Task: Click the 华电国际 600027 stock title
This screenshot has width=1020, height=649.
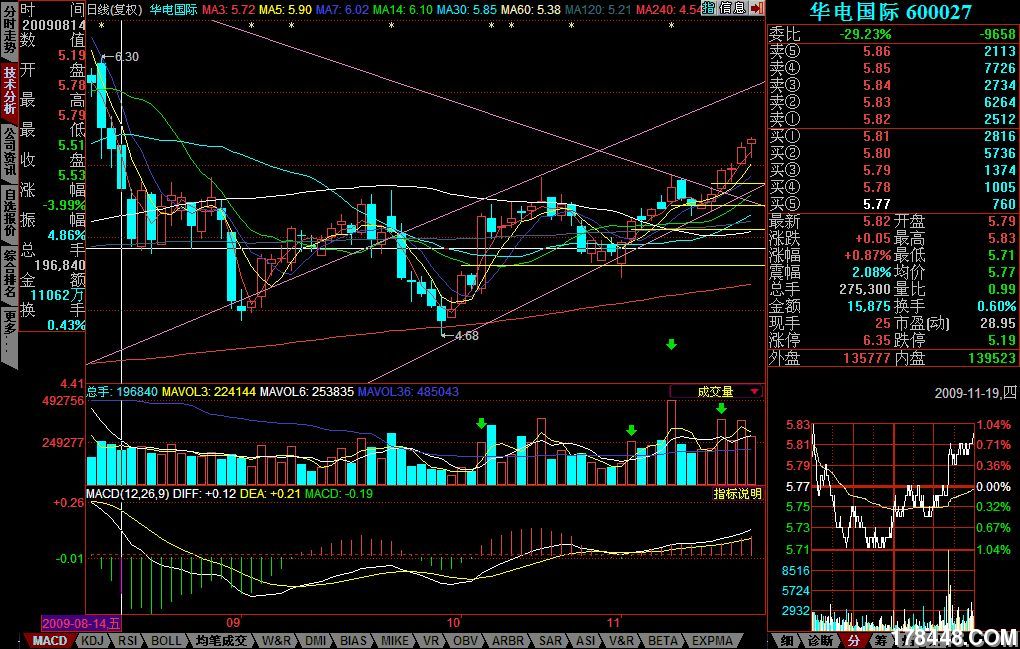Action: point(890,12)
